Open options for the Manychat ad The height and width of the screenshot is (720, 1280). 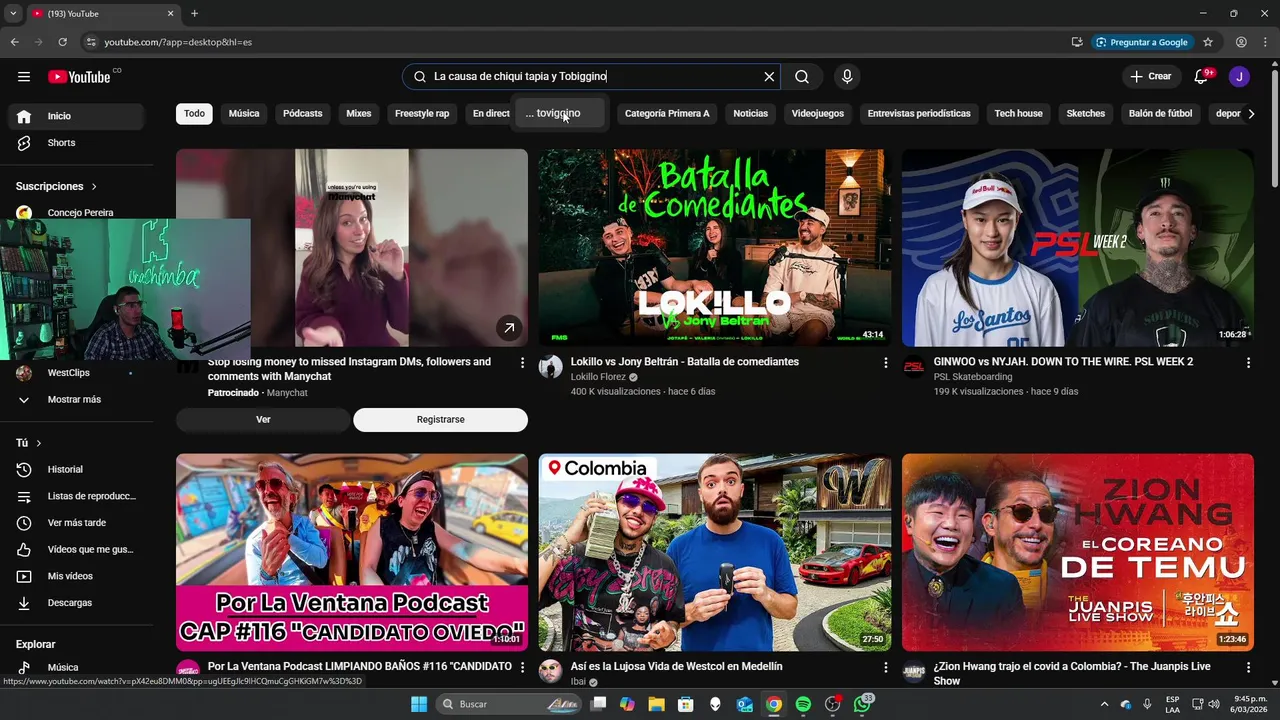522,363
